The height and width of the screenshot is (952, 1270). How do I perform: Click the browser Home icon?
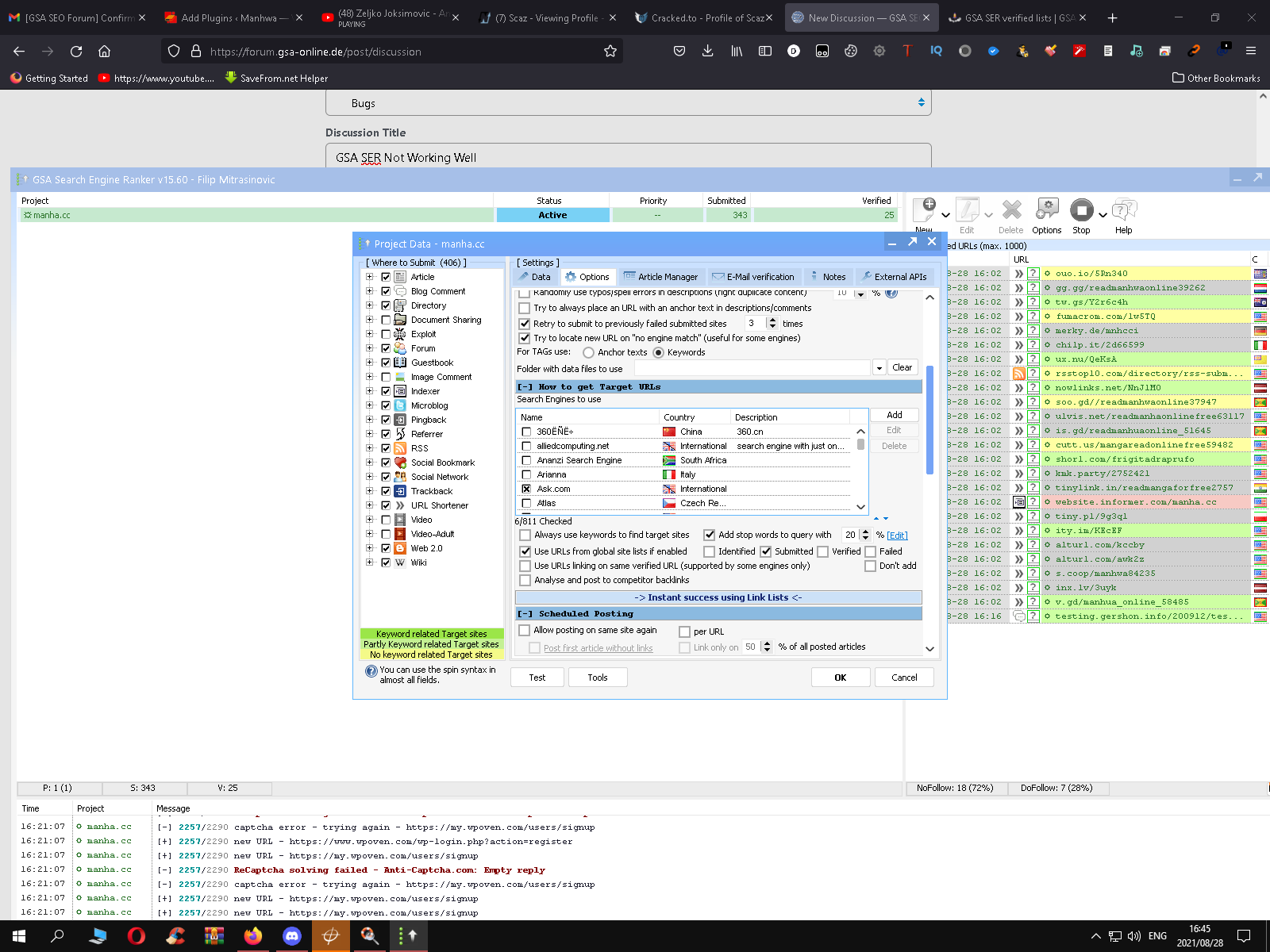coord(104,51)
